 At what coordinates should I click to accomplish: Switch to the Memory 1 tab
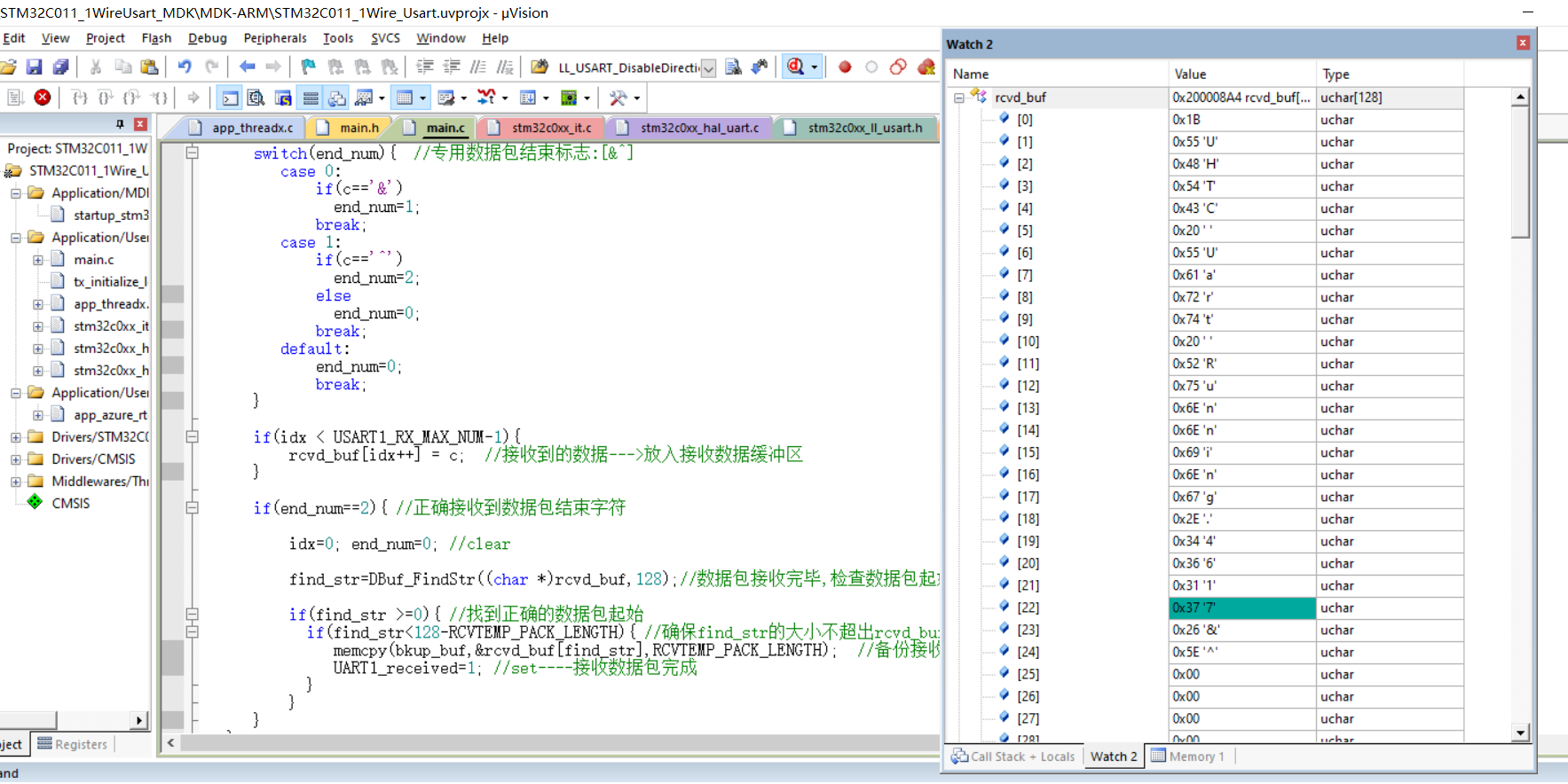point(1187,757)
